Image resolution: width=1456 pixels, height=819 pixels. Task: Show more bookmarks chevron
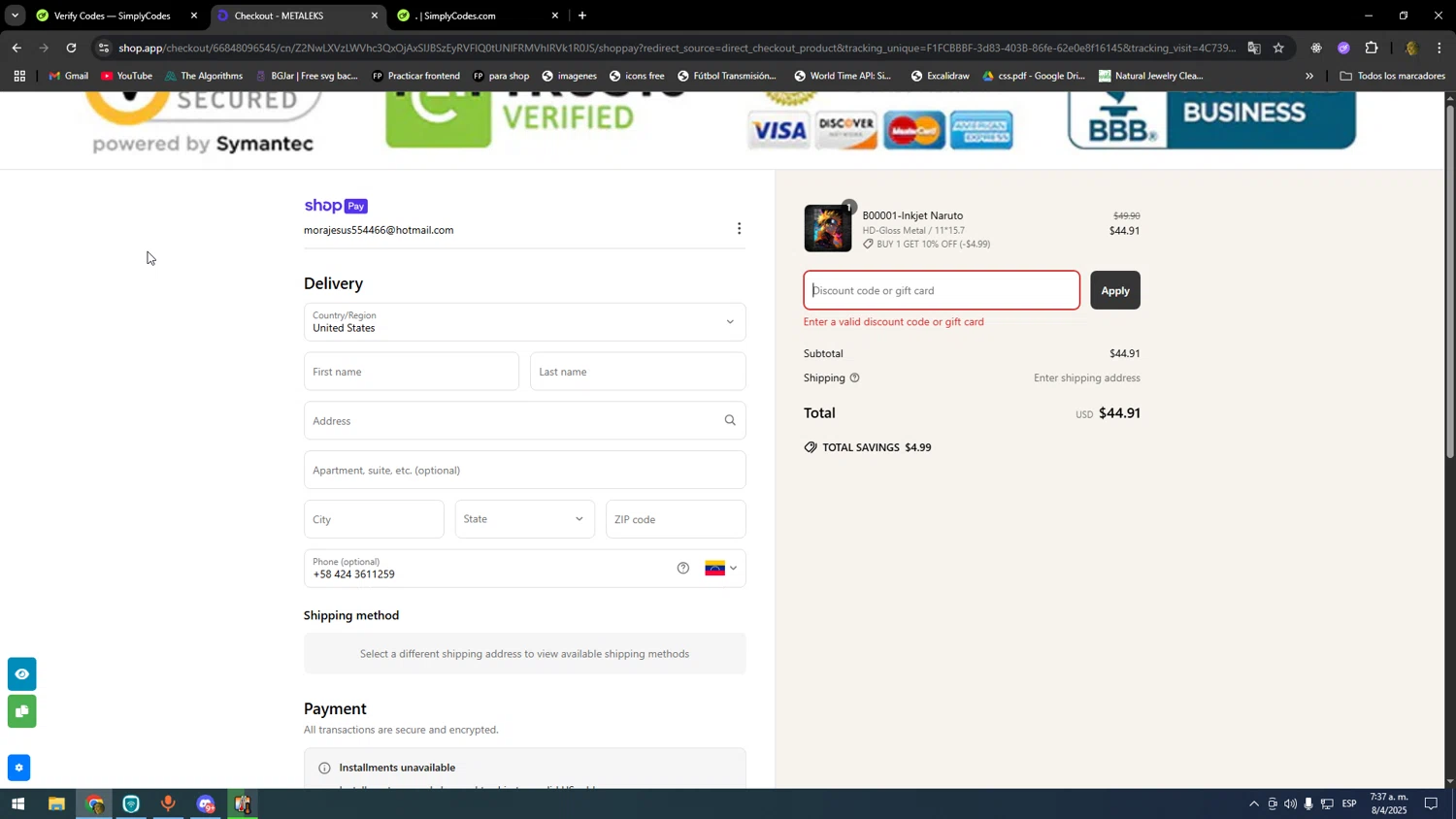coord(1308,76)
